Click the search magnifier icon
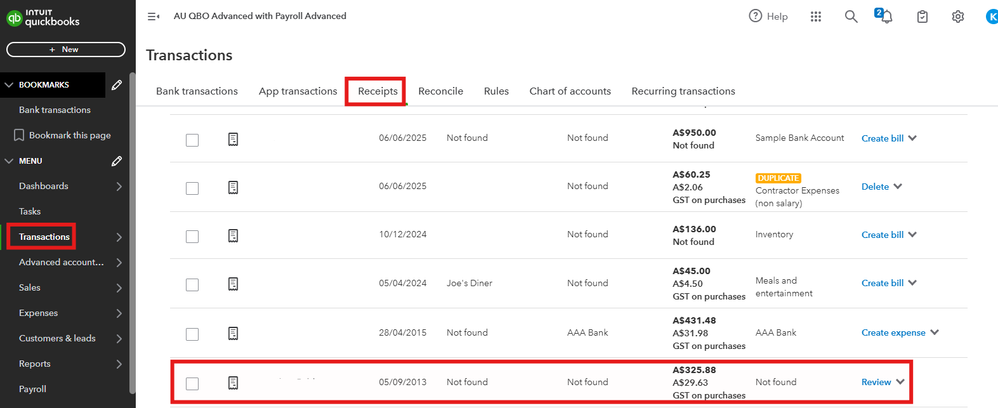This screenshot has width=998, height=408. point(851,17)
